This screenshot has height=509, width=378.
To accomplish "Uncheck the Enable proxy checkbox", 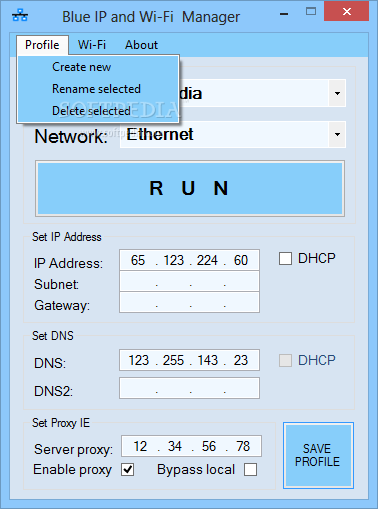I will 128,470.
